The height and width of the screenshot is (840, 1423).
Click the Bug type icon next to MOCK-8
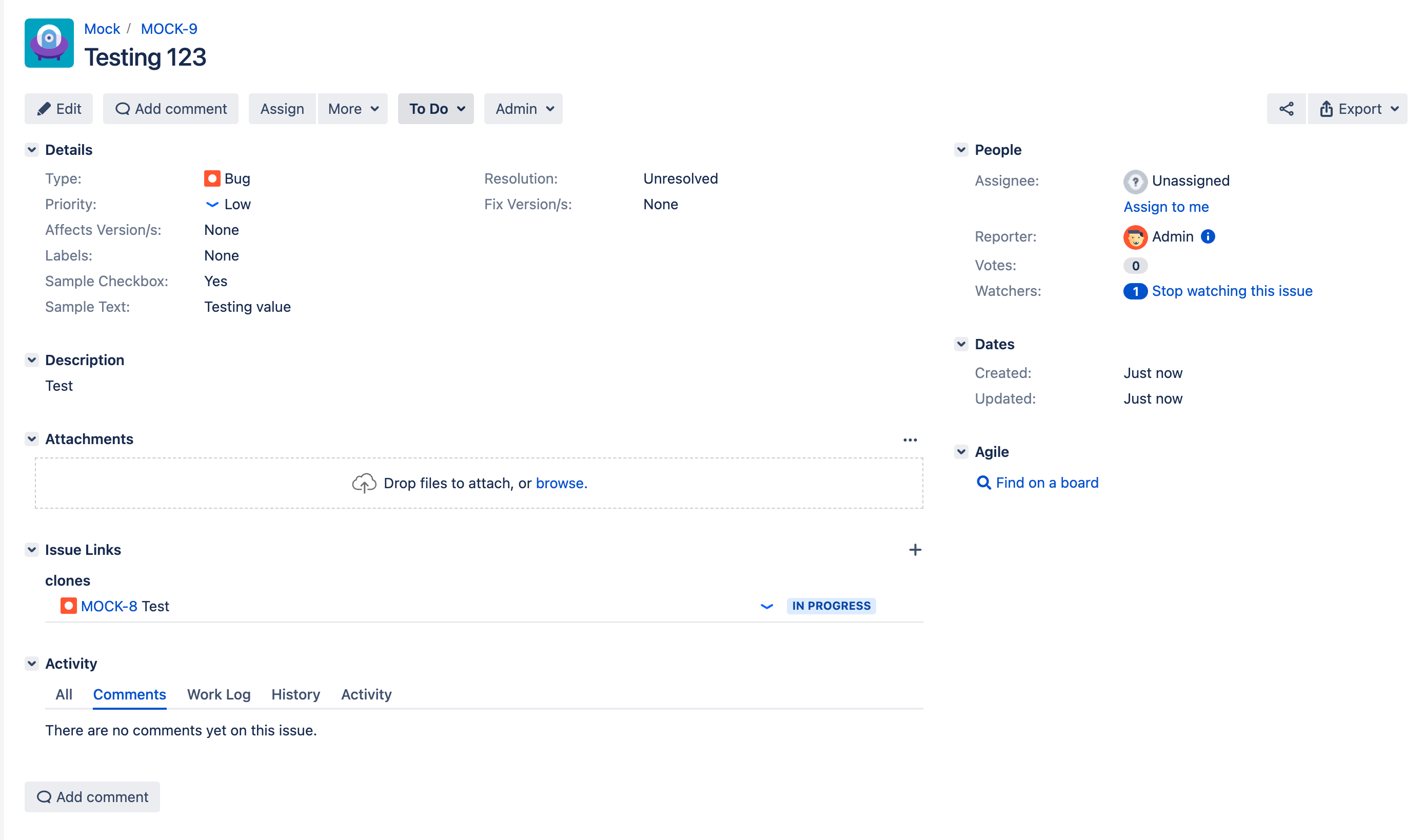click(x=69, y=606)
